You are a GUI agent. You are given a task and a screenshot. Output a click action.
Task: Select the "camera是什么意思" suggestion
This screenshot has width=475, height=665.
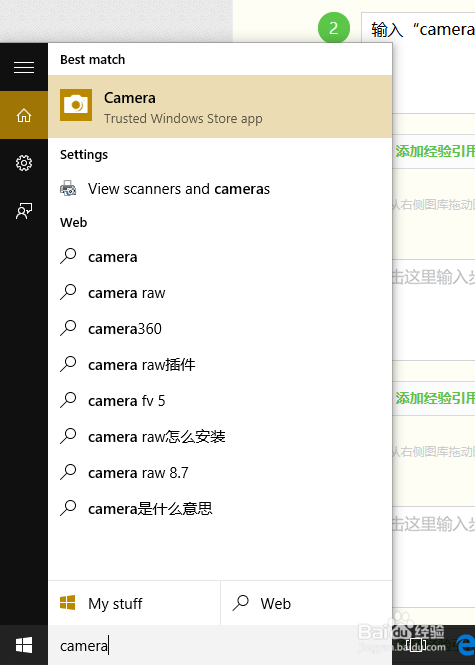coord(220,509)
